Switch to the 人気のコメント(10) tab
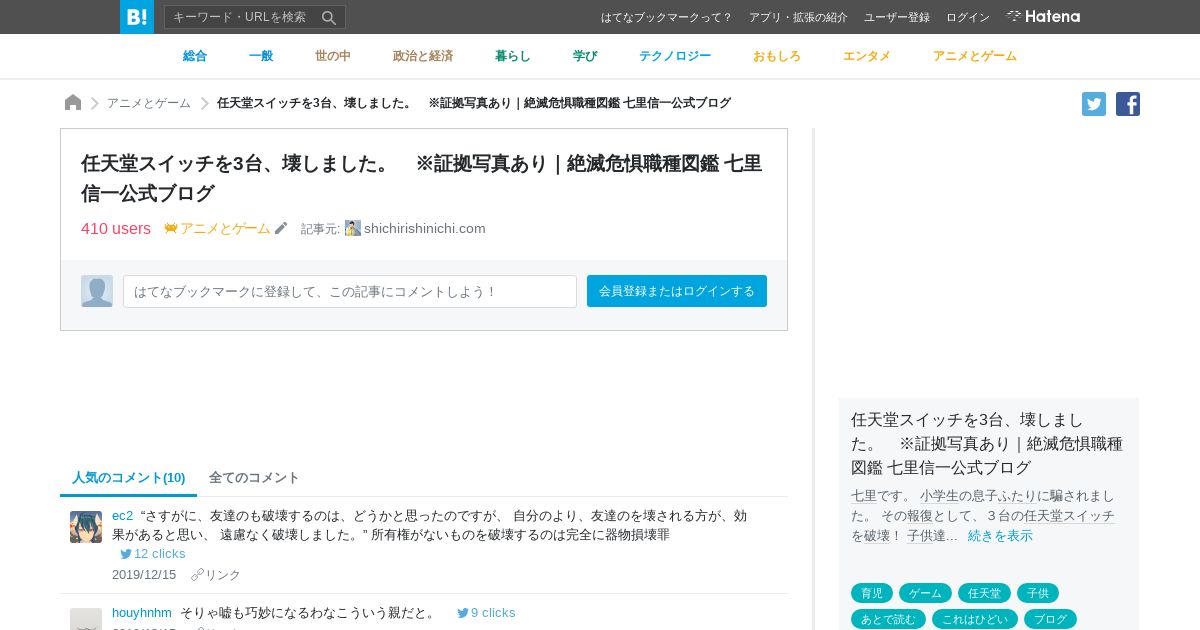The height and width of the screenshot is (630, 1200). coord(128,478)
